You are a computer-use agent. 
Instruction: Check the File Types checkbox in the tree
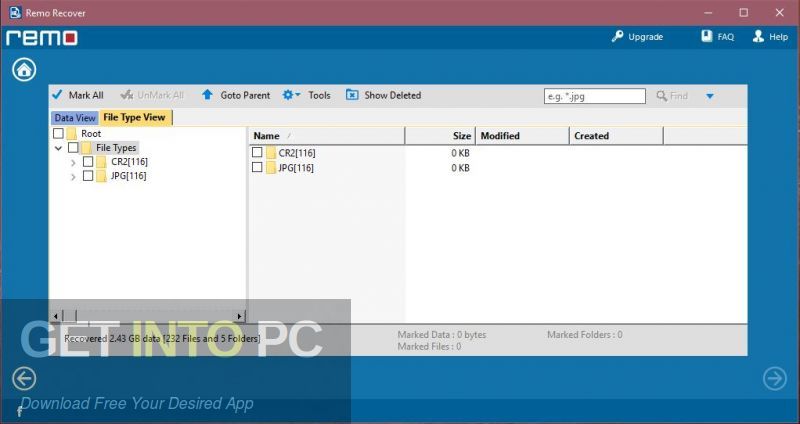(73, 147)
